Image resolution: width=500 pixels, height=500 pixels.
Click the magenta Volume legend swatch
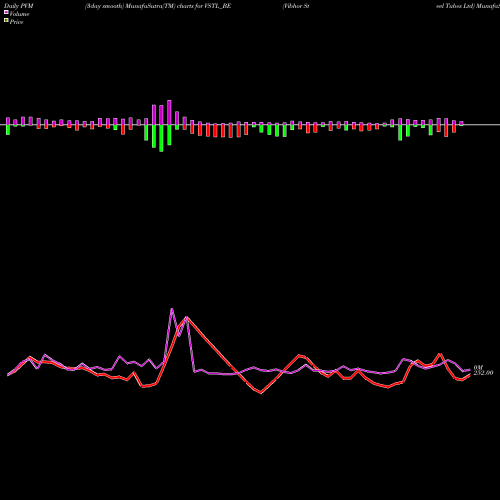coord(6,12)
